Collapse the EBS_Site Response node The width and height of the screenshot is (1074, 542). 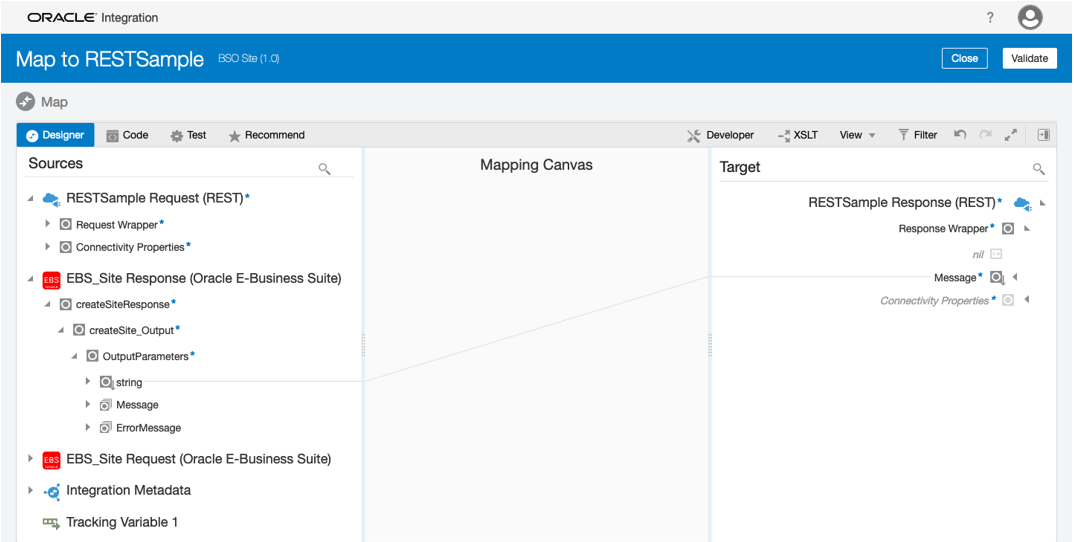point(30,279)
